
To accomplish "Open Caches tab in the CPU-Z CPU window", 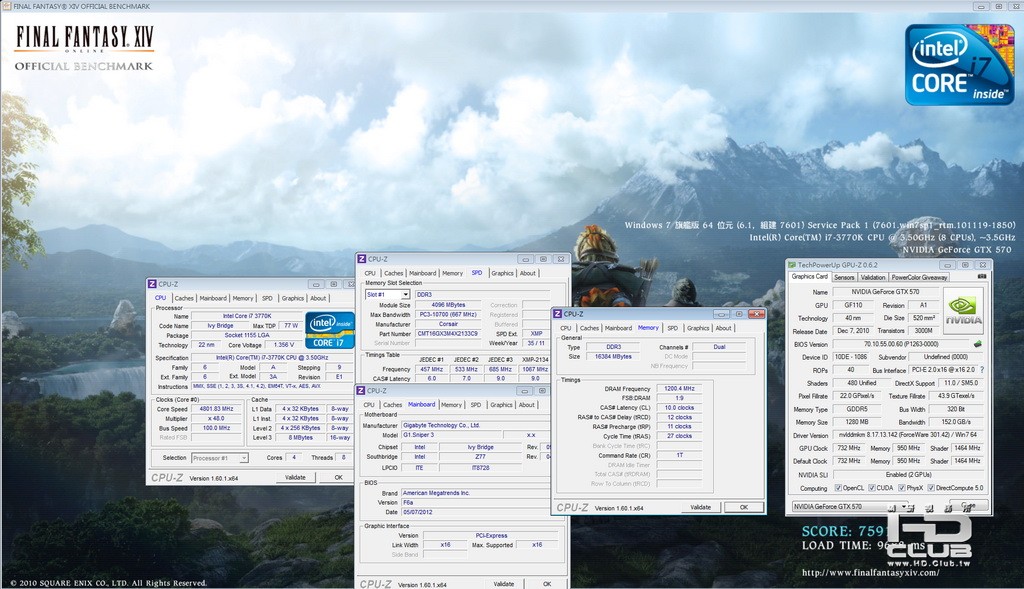I will point(184,298).
